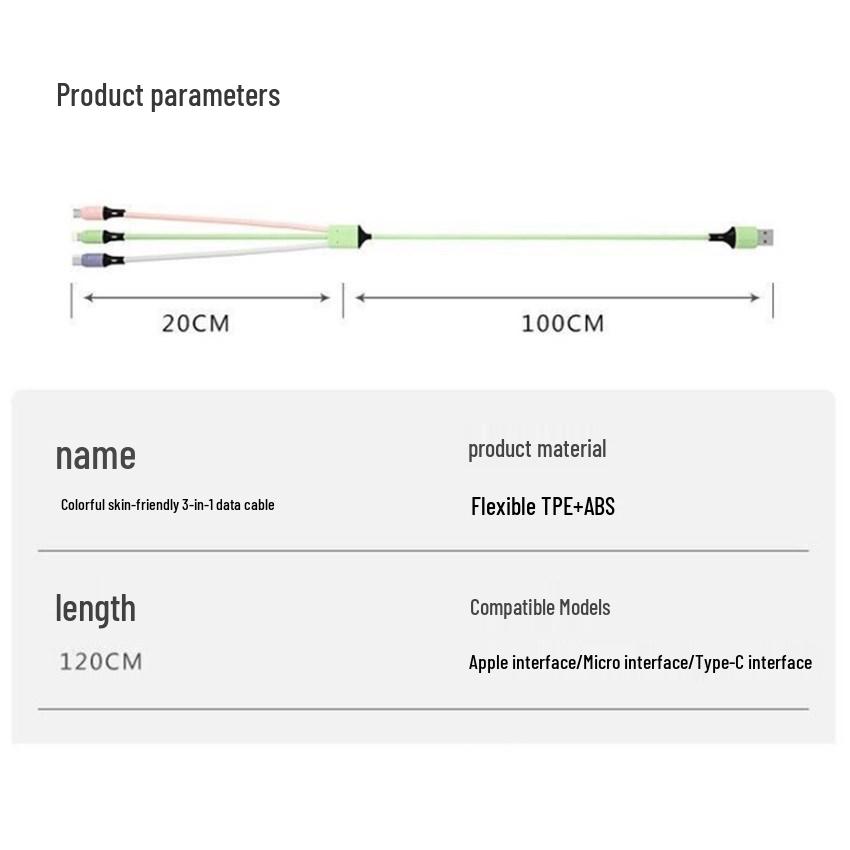Click the 20CM dimension arrow
The image size is (850, 850).
tap(206, 297)
